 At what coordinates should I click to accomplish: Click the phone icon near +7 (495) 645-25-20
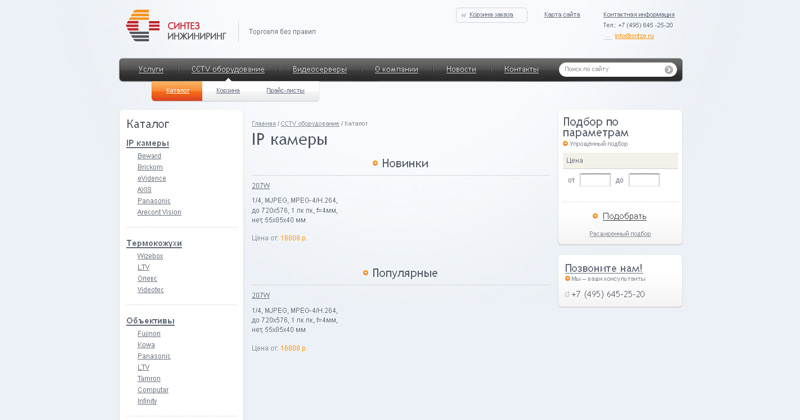coord(567,294)
